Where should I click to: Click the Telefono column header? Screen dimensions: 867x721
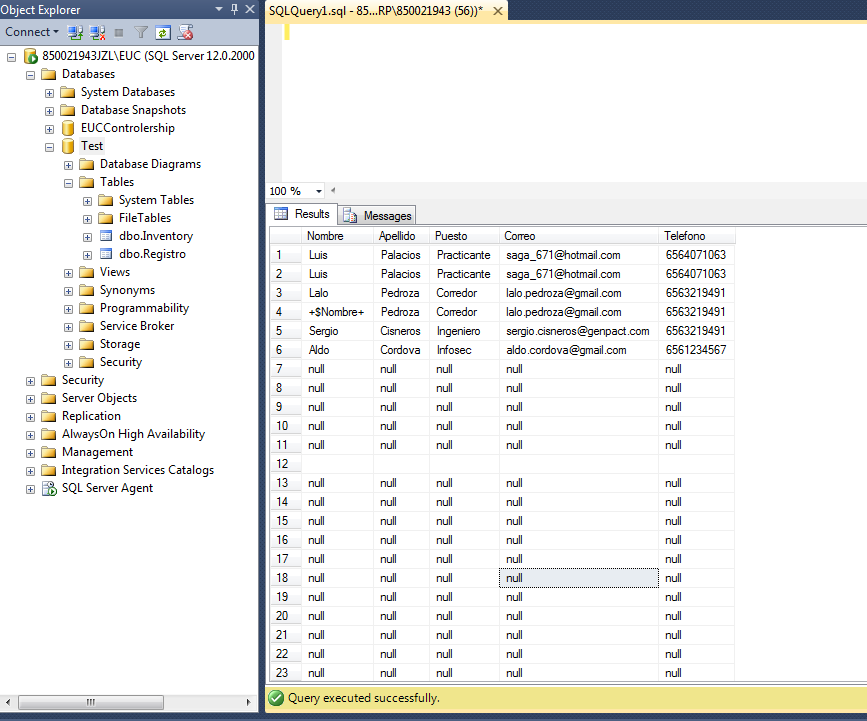pos(697,236)
